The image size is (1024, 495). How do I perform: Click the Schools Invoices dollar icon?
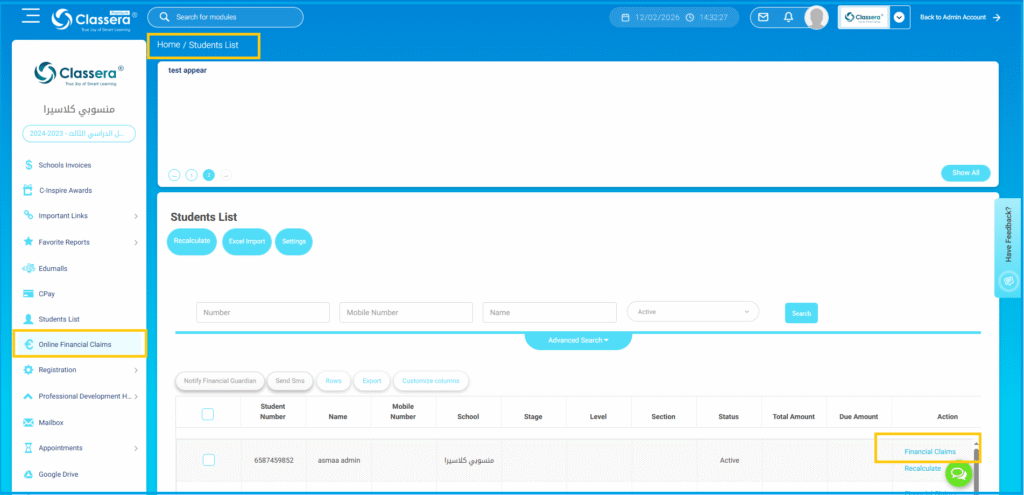point(28,164)
